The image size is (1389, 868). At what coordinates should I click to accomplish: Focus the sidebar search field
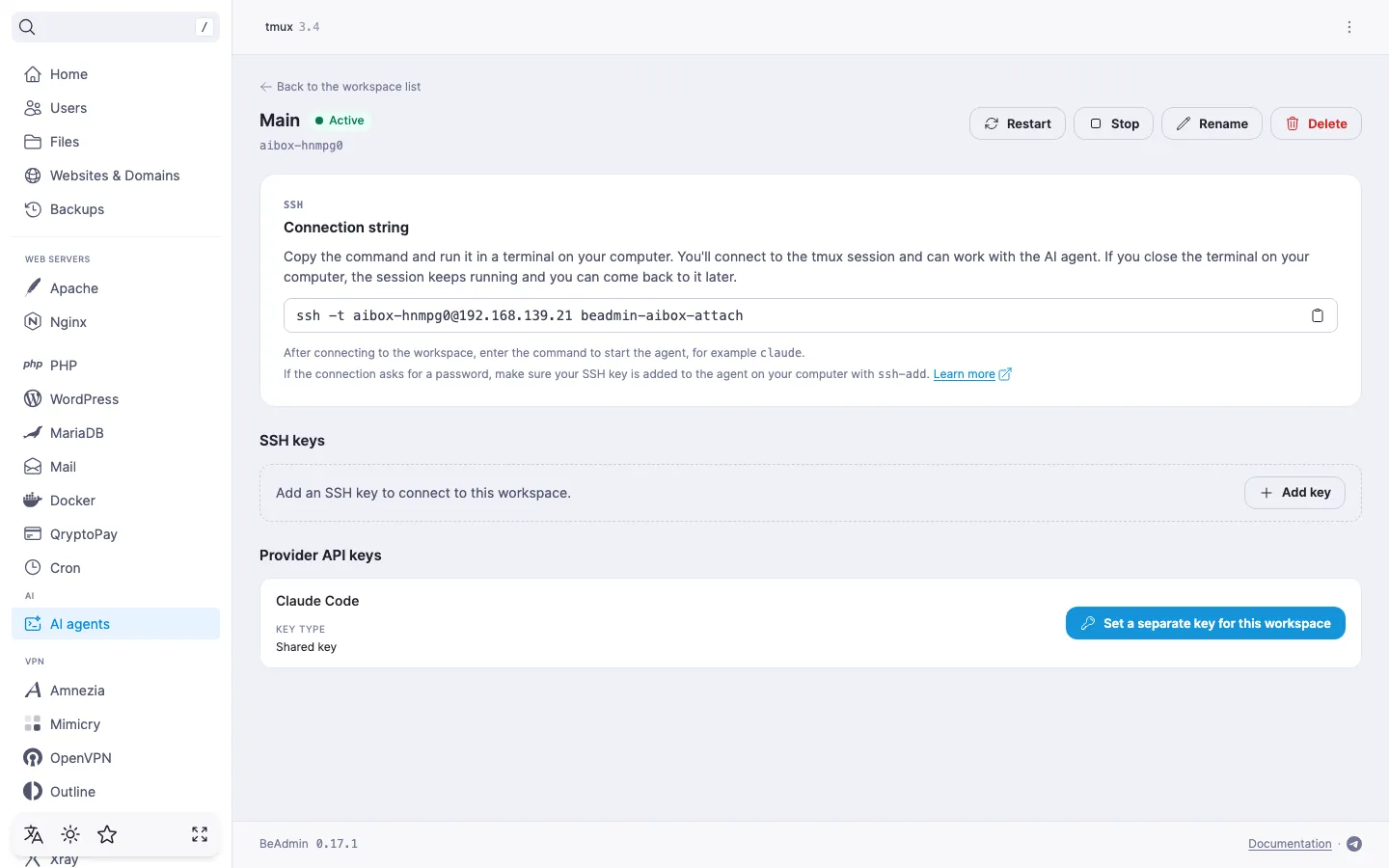pyautogui.click(x=116, y=27)
